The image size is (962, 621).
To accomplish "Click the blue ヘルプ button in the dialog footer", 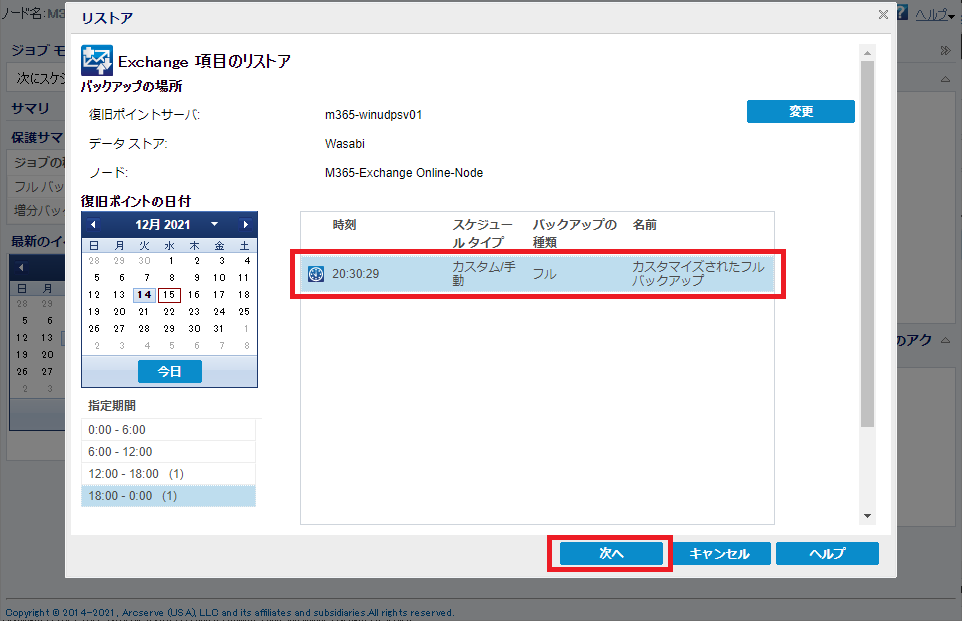I will tap(827, 554).
